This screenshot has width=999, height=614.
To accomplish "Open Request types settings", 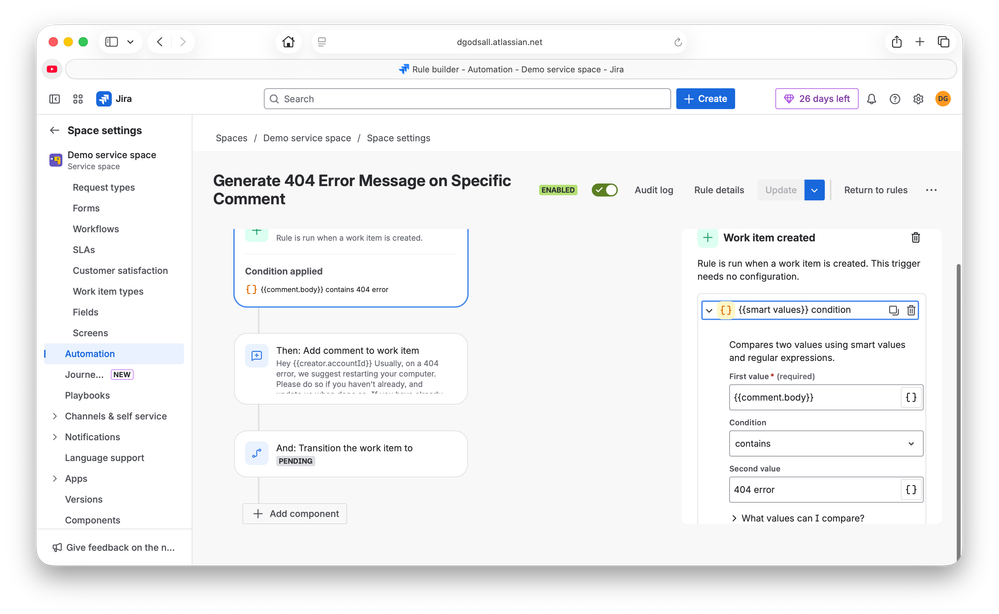I will [104, 187].
